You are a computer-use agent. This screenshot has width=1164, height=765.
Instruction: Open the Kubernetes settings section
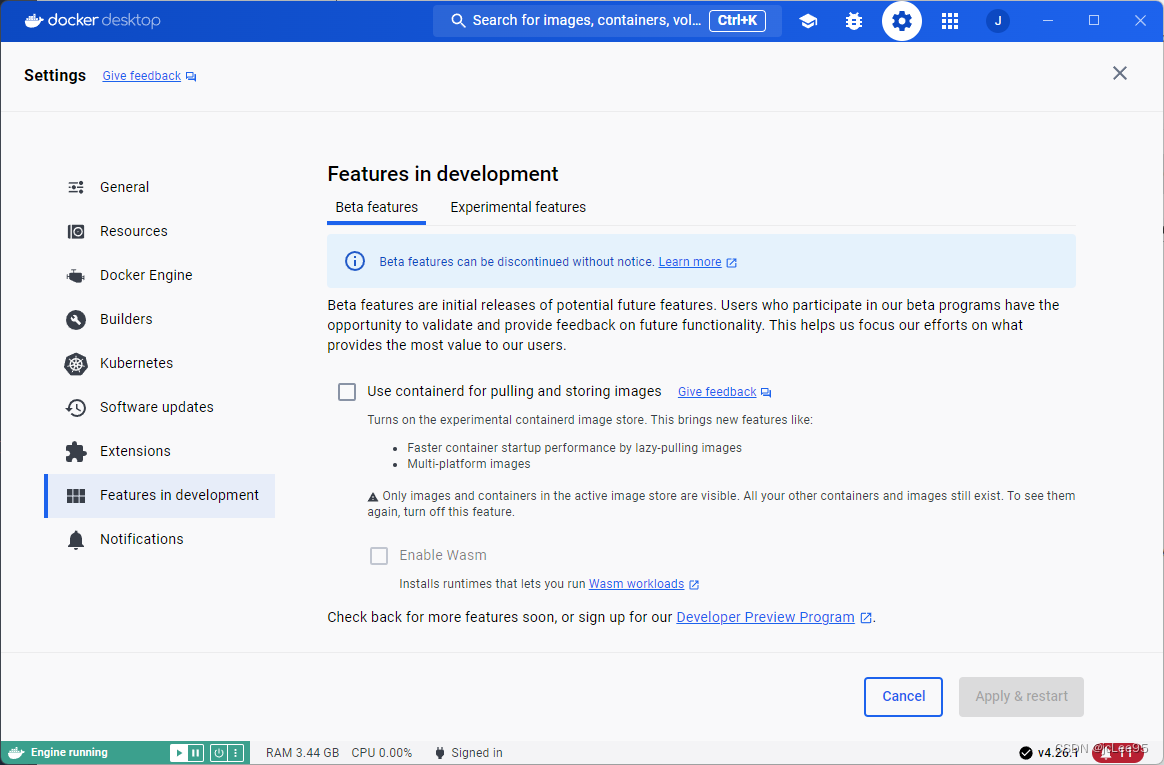click(160, 364)
